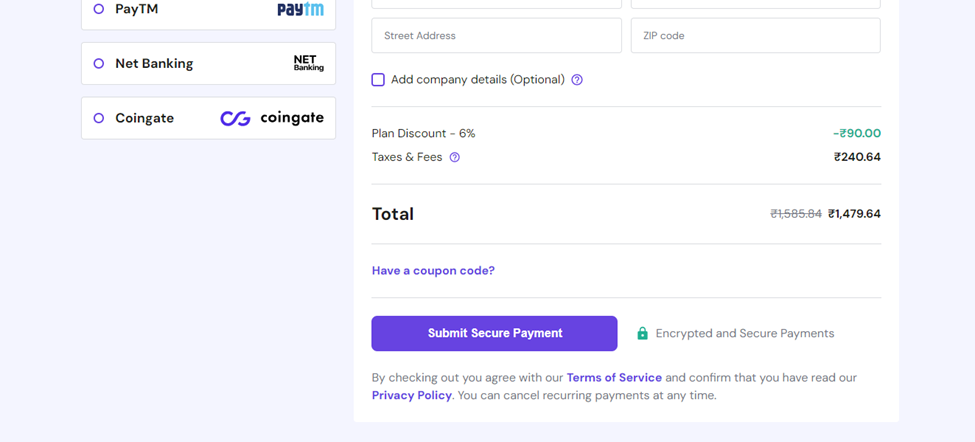Click the Coingate logo icon

click(272, 118)
